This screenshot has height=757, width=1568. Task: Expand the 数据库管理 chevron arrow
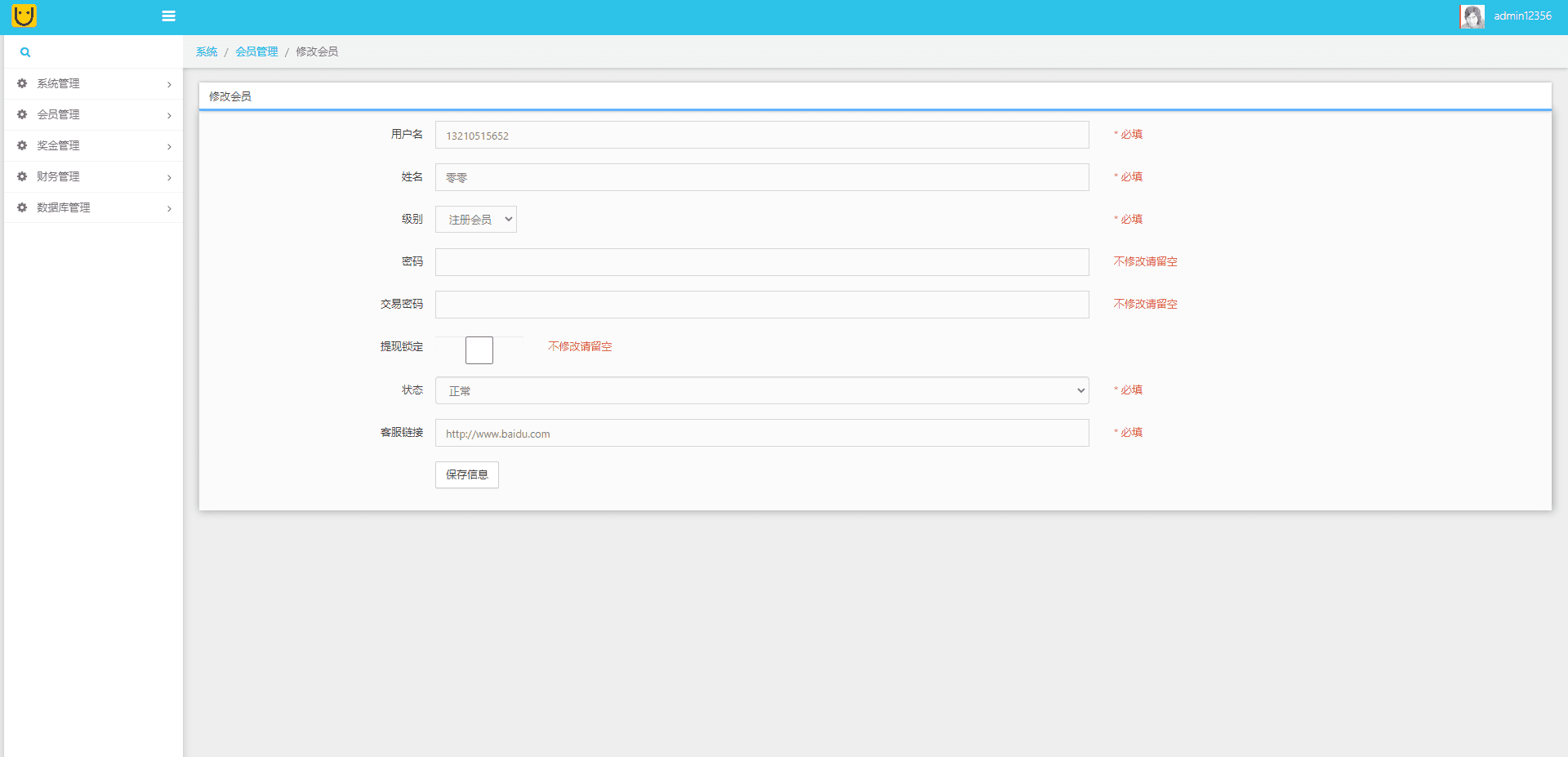169,209
